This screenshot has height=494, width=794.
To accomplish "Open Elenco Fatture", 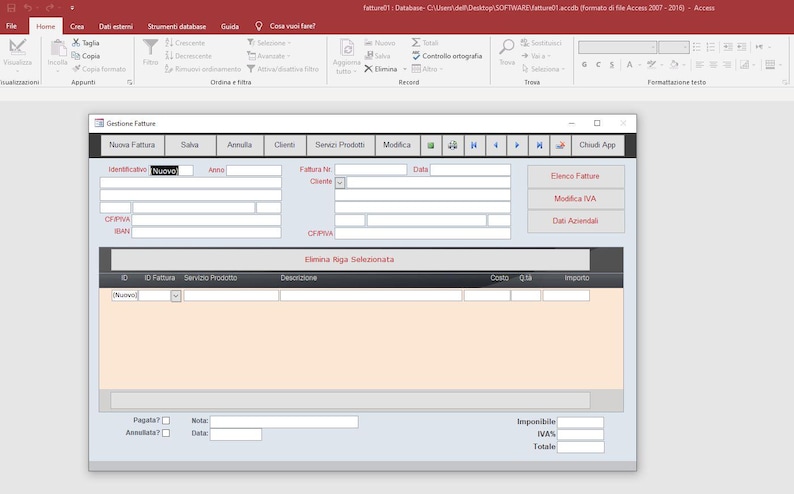I will pyautogui.click(x=576, y=176).
